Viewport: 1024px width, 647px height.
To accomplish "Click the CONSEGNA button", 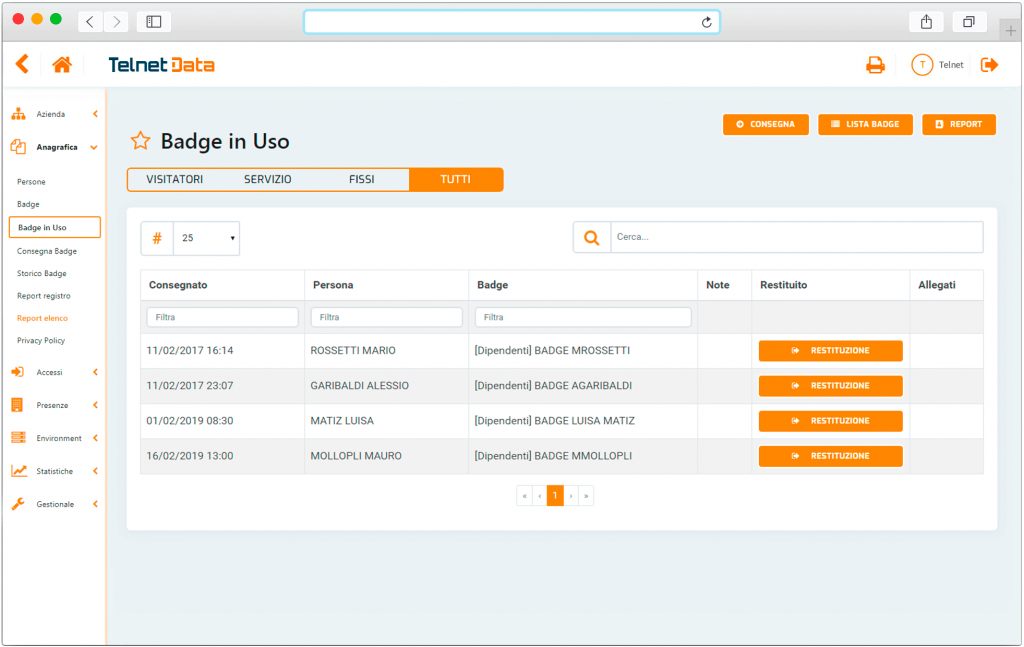I will click(x=766, y=124).
